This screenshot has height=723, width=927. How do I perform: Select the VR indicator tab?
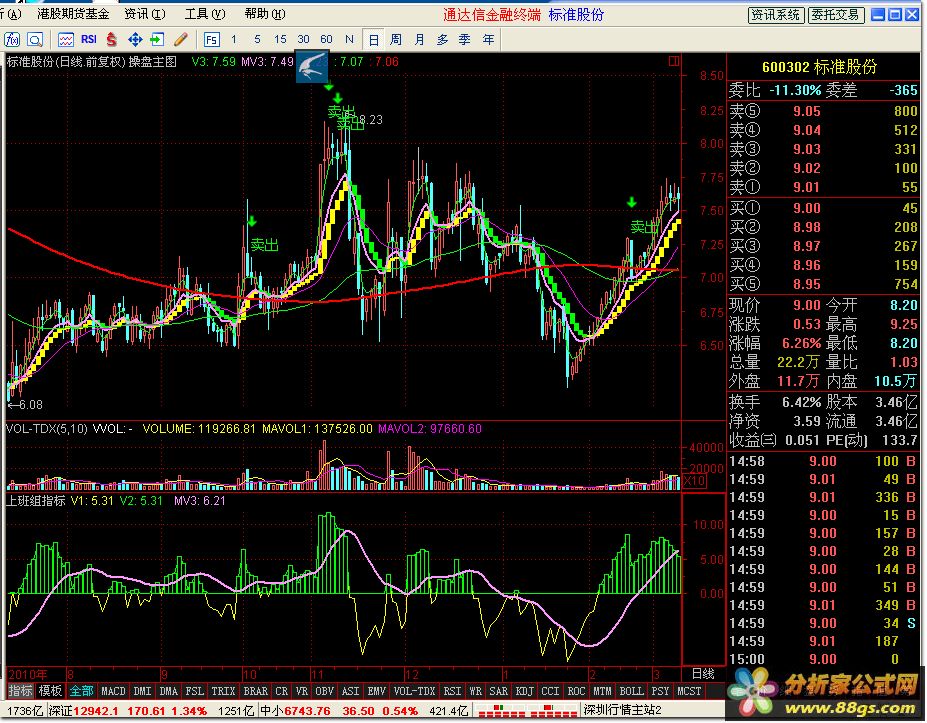click(302, 690)
